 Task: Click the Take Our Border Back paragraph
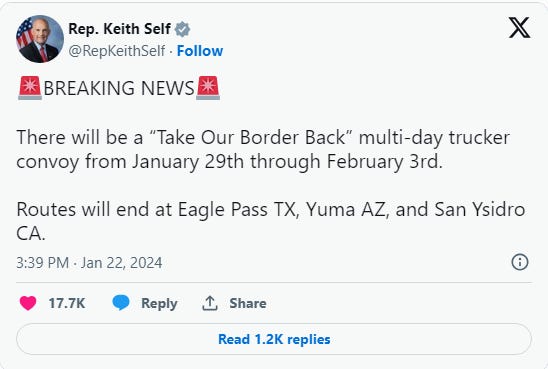(x=263, y=150)
